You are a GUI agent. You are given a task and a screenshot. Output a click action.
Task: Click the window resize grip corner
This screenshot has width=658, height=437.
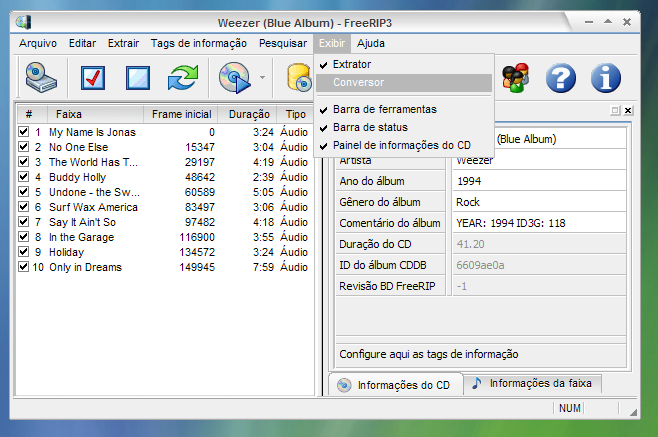point(633,413)
